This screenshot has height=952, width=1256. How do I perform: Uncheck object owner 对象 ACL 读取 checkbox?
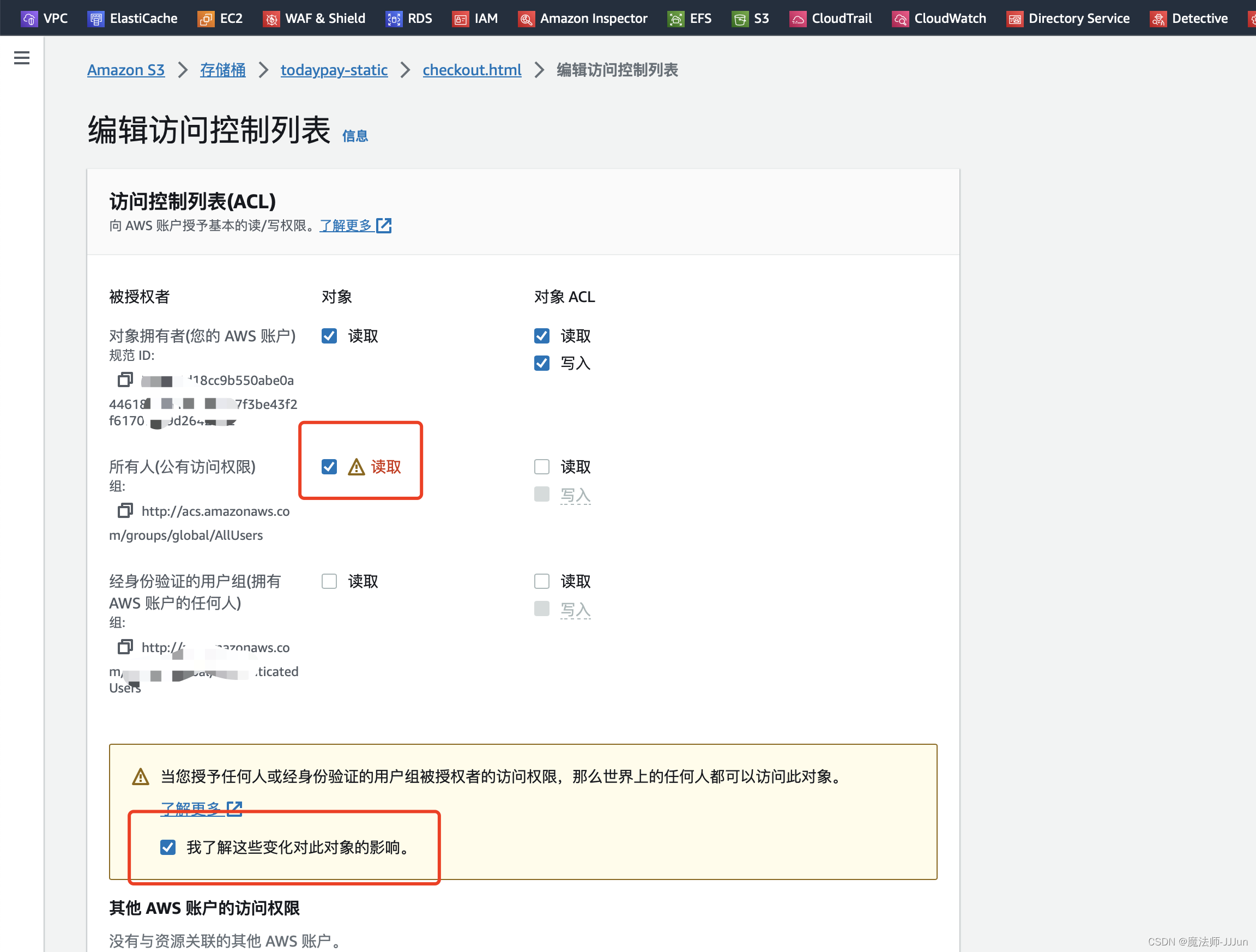click(542, 336)
